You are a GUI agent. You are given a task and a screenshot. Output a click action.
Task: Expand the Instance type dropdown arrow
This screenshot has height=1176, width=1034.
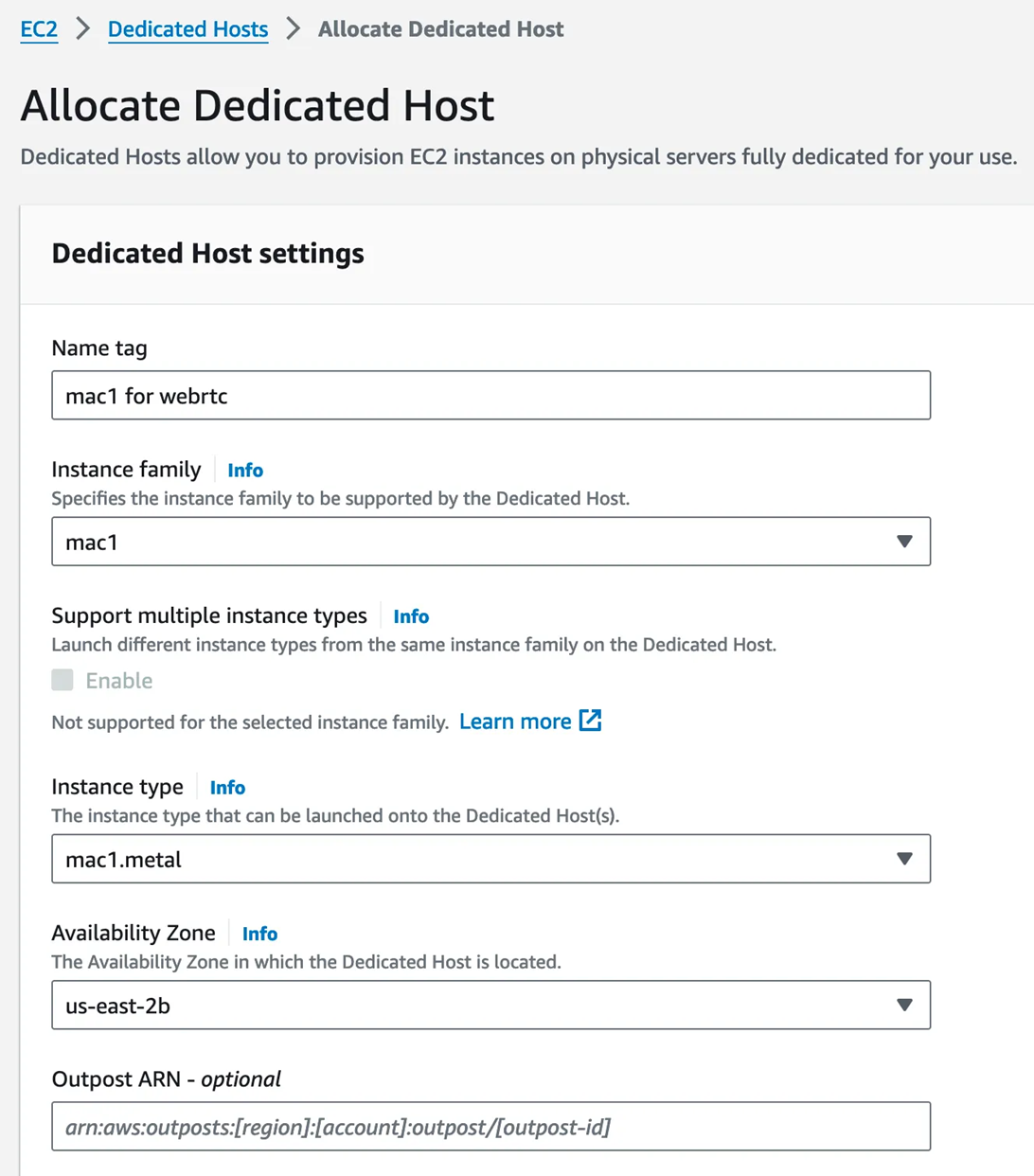[x=904, y=859]
